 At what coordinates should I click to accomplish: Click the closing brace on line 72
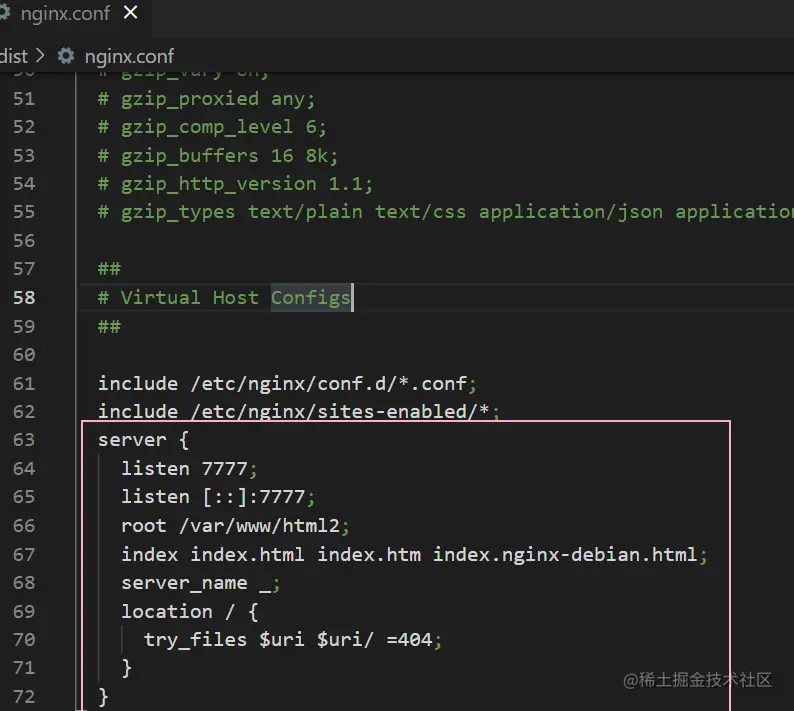103,697
